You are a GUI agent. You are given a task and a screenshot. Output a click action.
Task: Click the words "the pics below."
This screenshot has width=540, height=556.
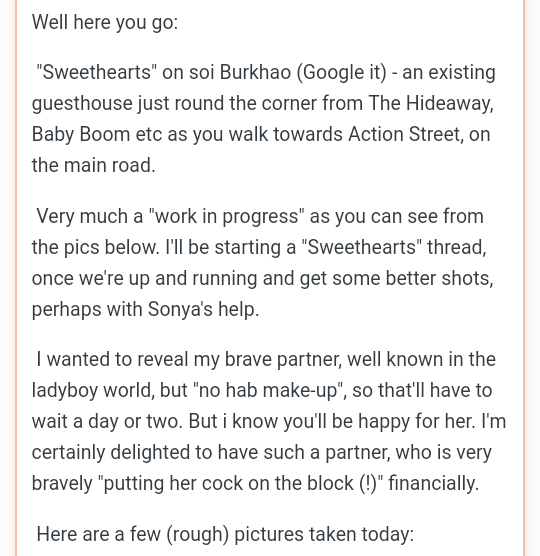96,247
